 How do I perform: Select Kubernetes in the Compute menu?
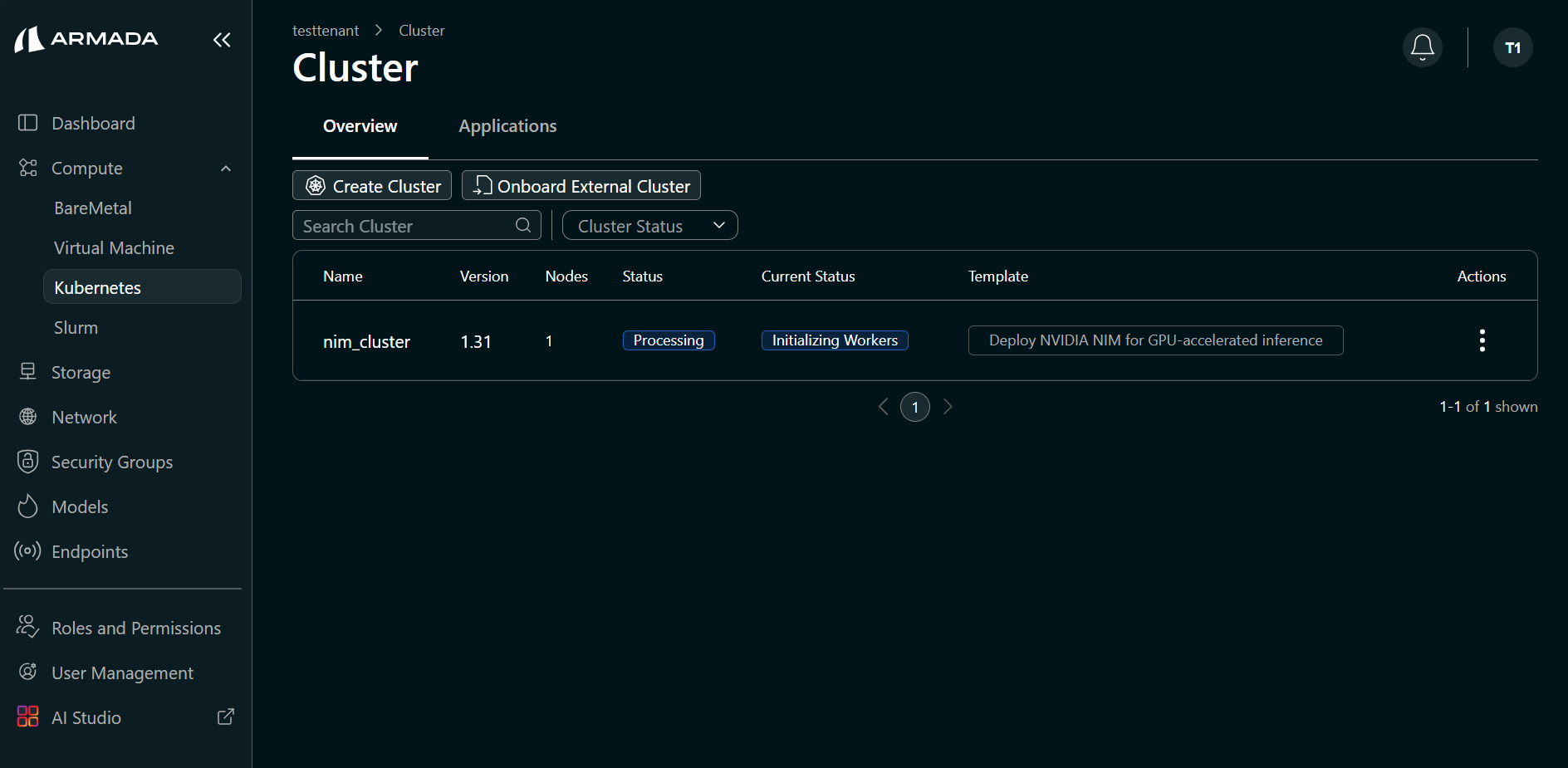pos(97,287)
